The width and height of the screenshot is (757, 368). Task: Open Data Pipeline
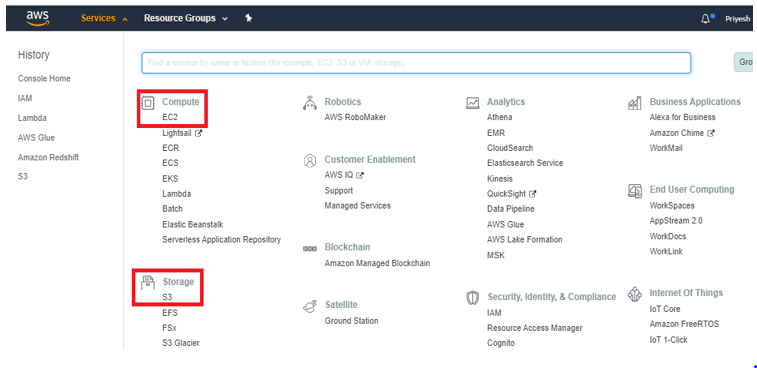[x=511, y=209]
